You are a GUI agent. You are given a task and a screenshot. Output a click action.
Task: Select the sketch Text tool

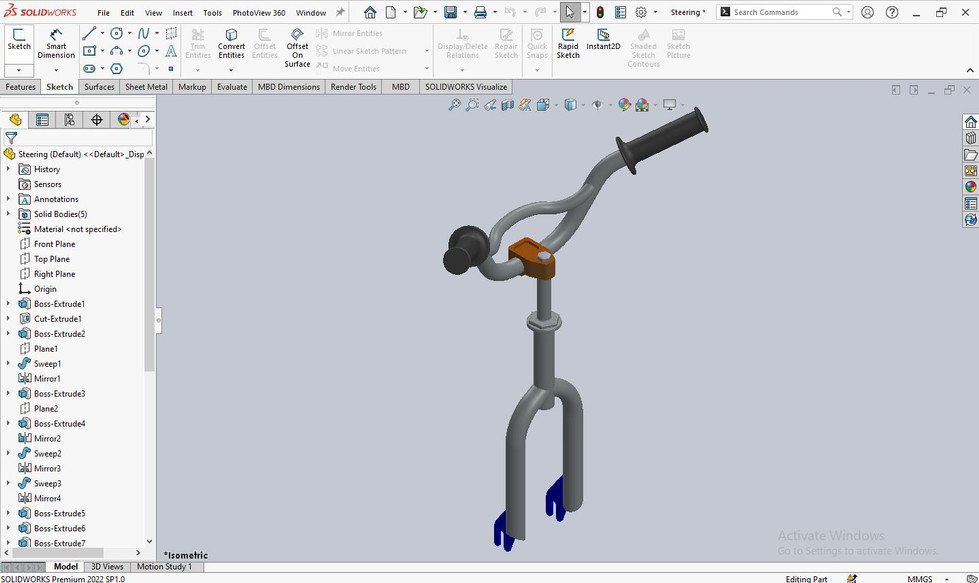coord(170,51)
